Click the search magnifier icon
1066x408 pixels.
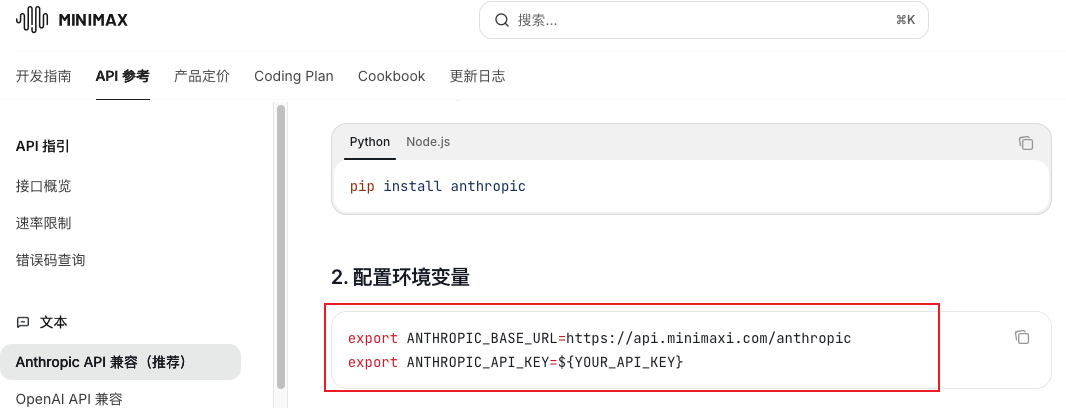point(502,20)
